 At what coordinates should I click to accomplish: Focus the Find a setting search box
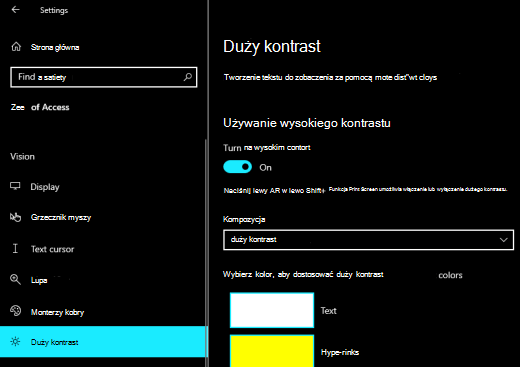pyautogui.click(x=104, y=77)
